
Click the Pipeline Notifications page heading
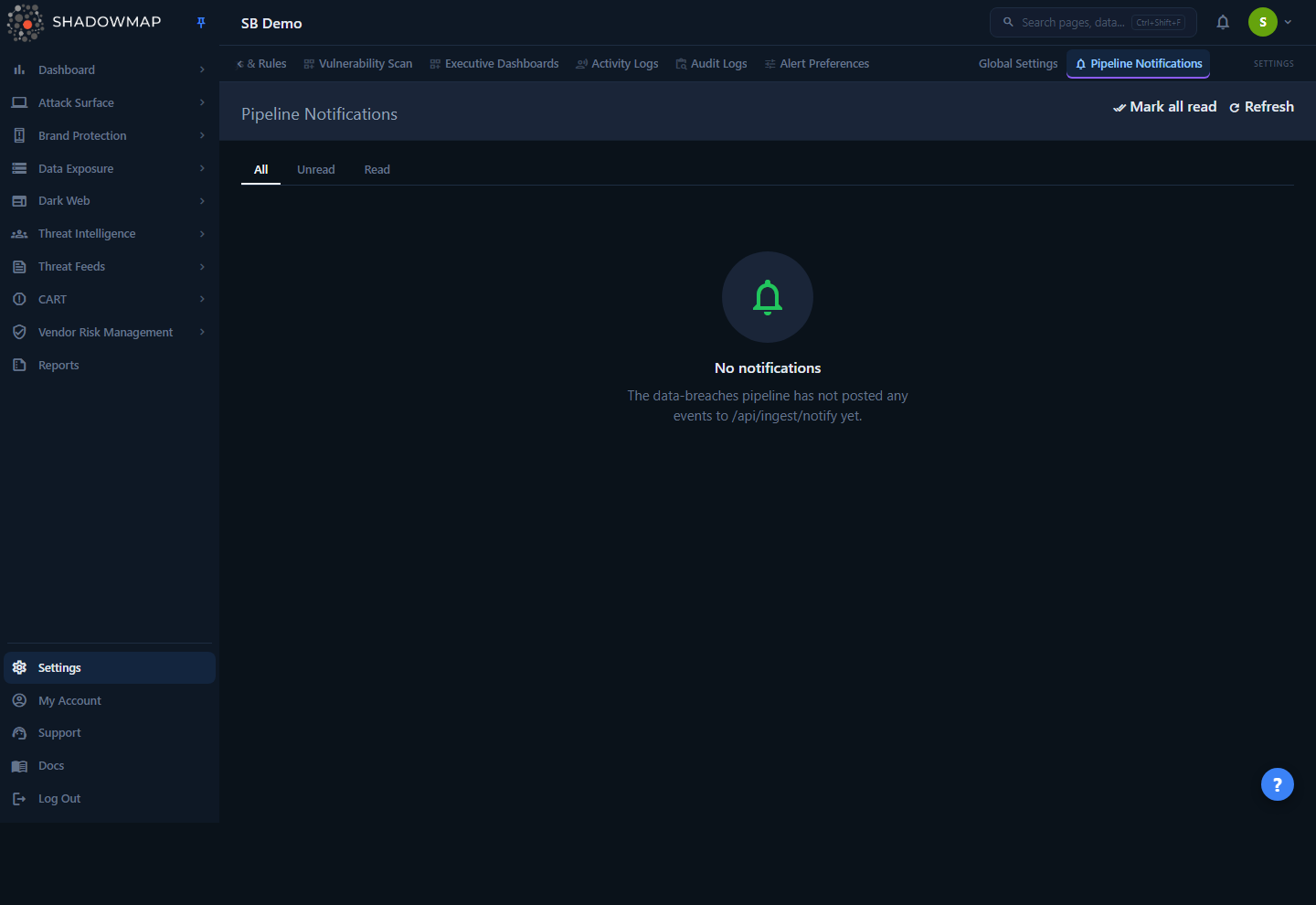319,114
